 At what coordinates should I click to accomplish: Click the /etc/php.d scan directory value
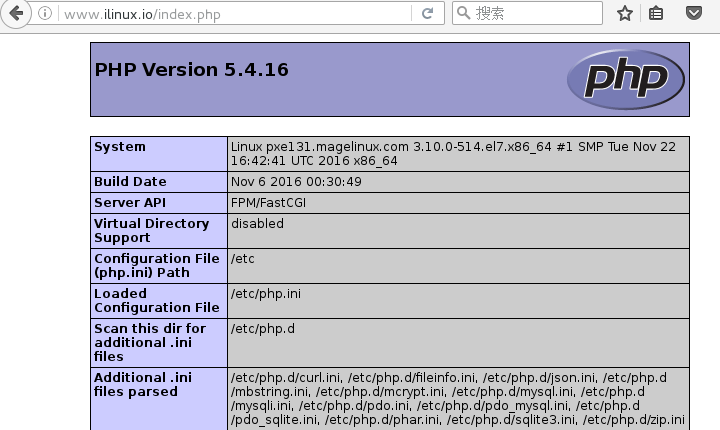pos(261,329)
